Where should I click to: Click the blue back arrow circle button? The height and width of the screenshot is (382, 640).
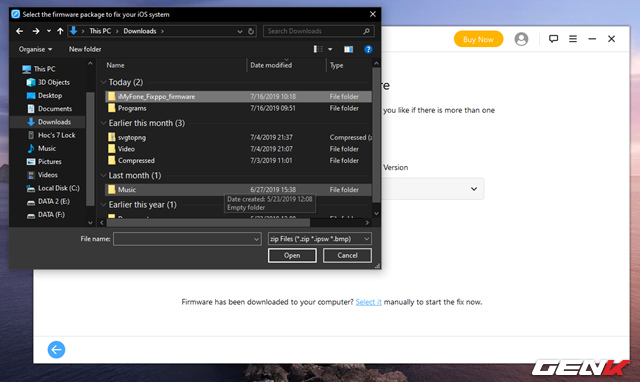[56, 349]
